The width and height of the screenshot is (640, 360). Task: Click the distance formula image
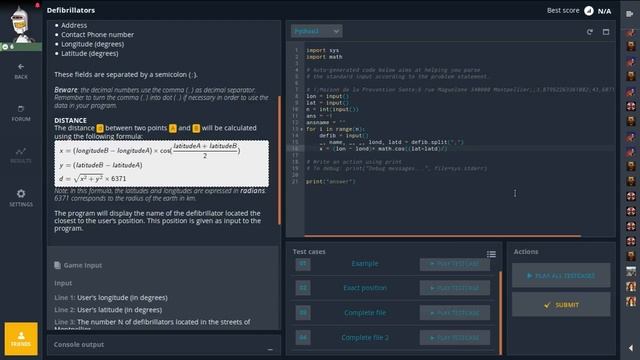tap(162, 164)
